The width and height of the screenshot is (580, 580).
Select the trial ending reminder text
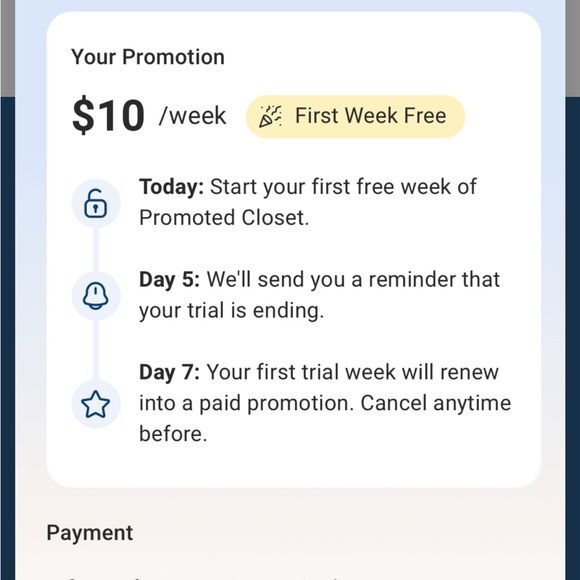click(320, 295)
